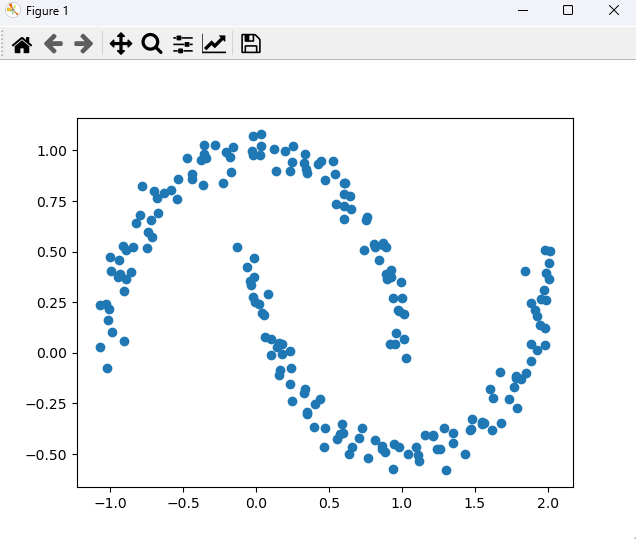Click the x-axis label 1.0

tap(402, 503)
